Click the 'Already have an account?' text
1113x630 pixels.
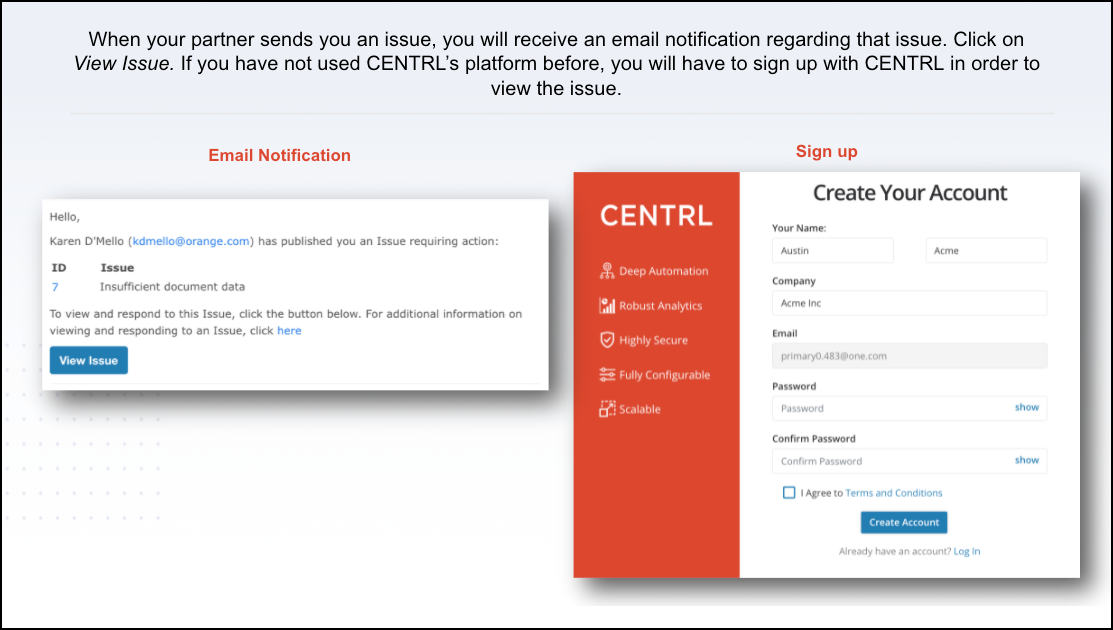pyautogui.click(x=894, y=551)
